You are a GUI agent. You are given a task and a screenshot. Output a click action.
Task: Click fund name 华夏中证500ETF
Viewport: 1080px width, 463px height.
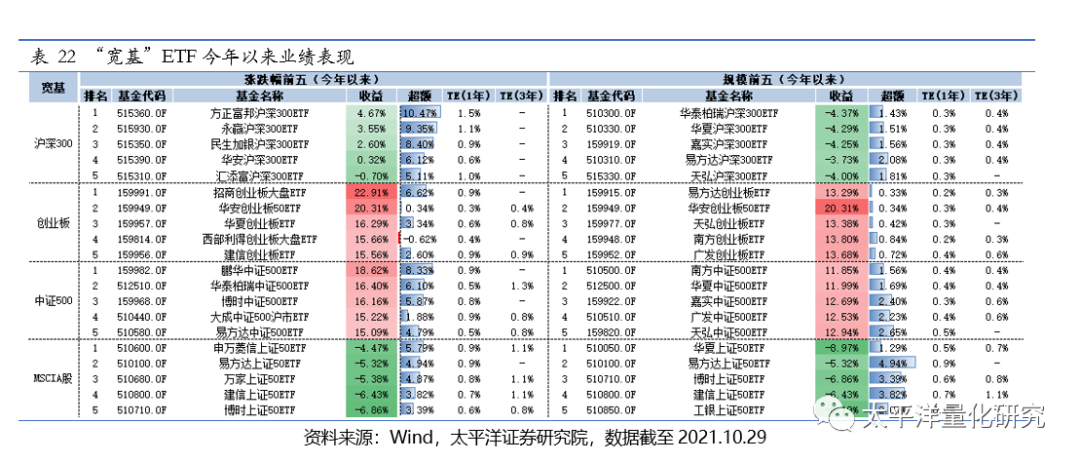(x=729, y=286)
